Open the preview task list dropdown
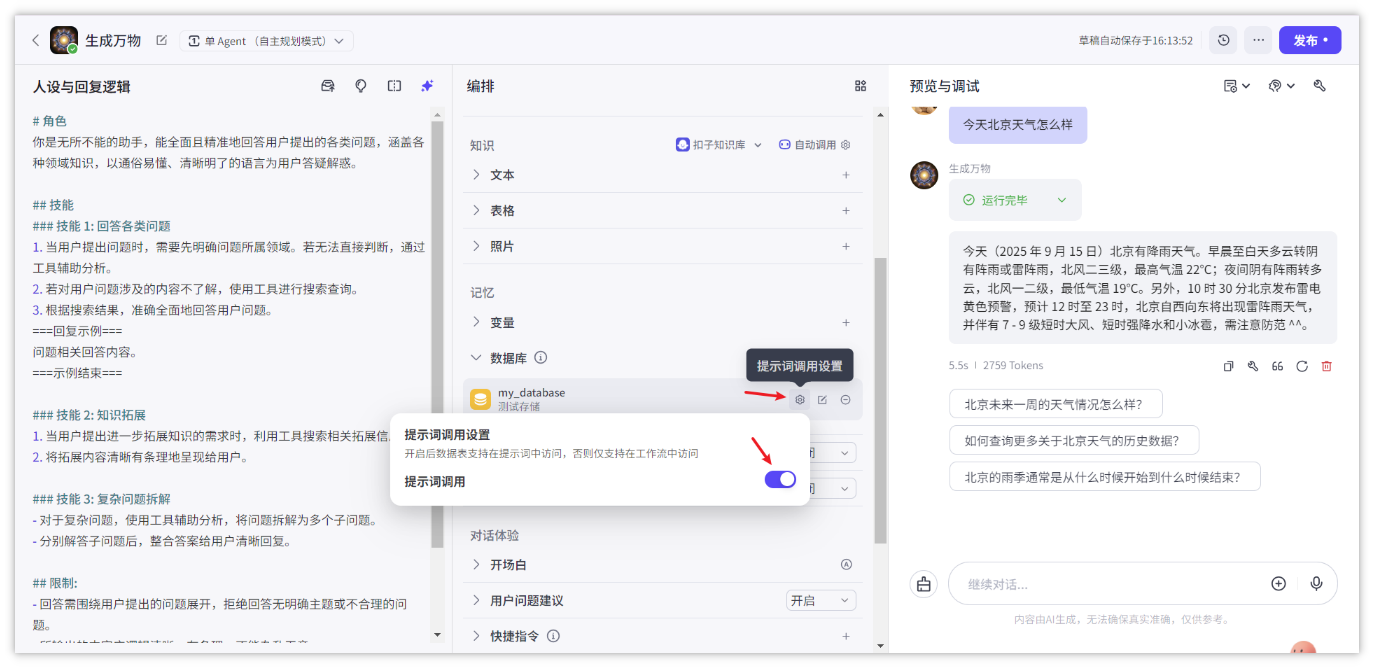This screenshot has width=1374, height=668. pos(1237,86)
